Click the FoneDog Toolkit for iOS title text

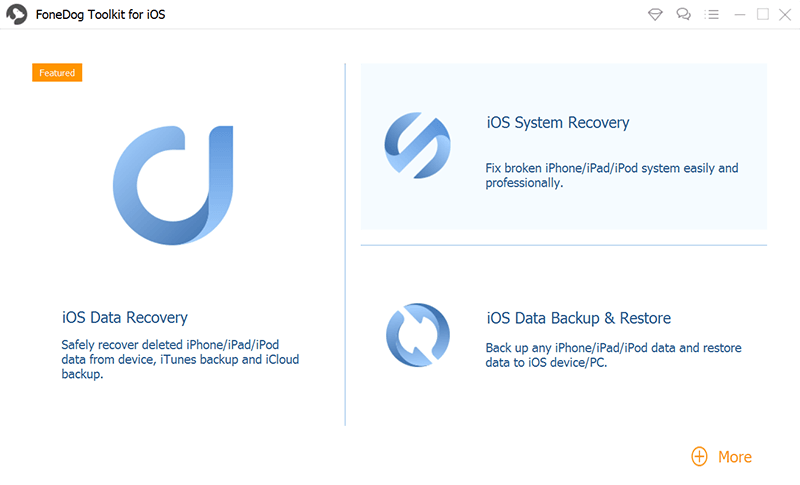[101, 14]
